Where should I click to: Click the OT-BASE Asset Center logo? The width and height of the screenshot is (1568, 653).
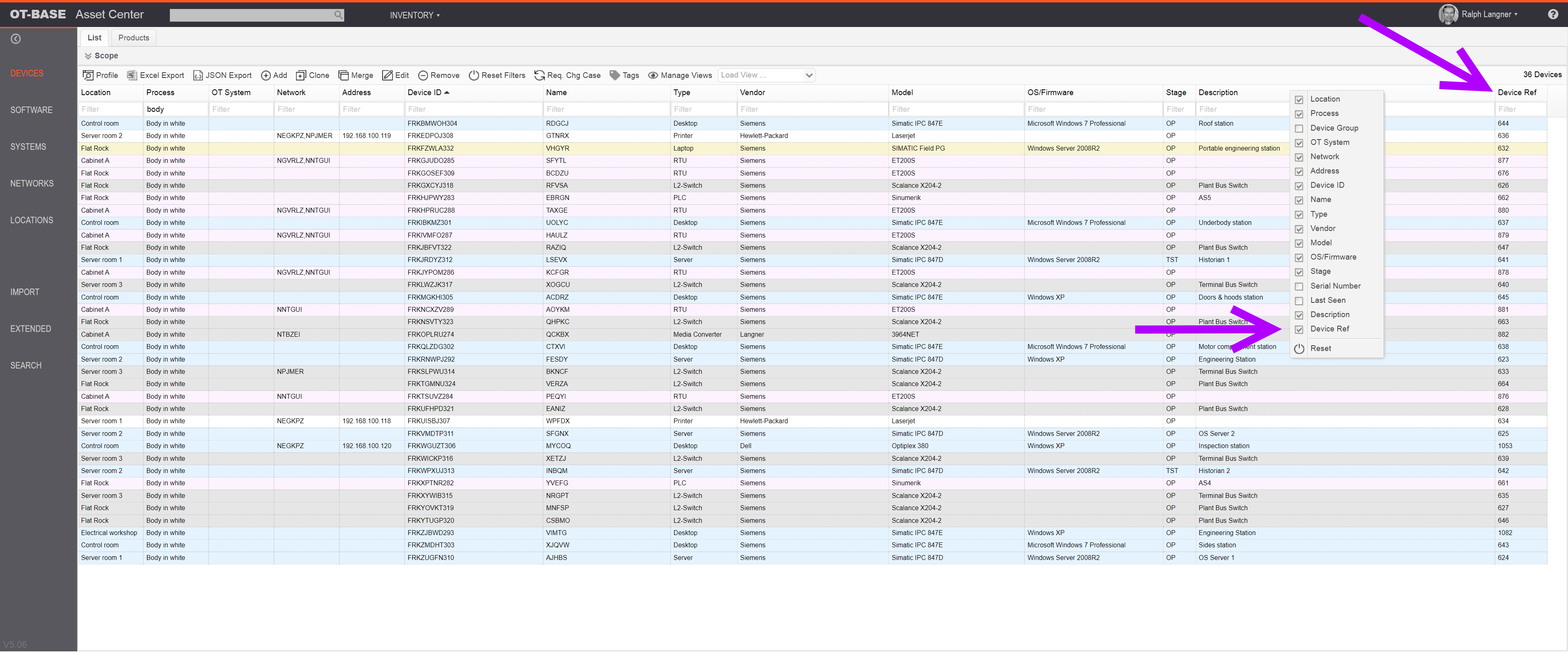[77, 15]
